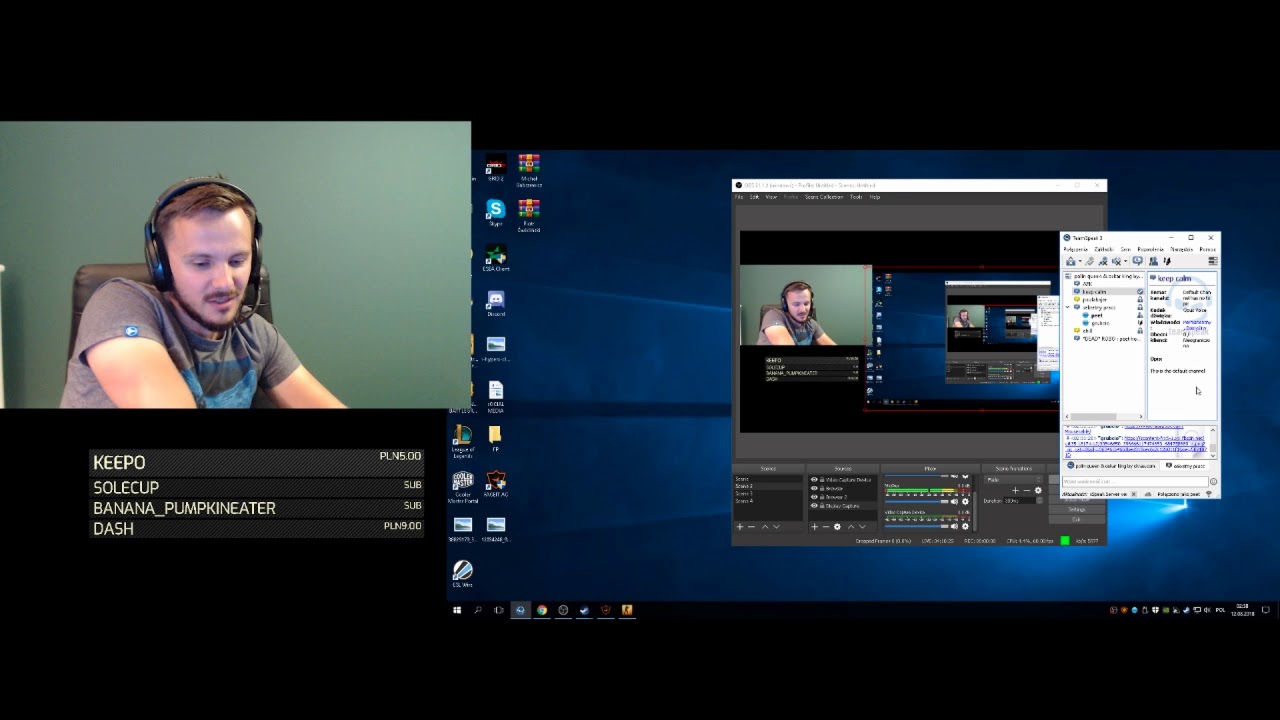Open the Windows Start menu

tap(457, 610)
